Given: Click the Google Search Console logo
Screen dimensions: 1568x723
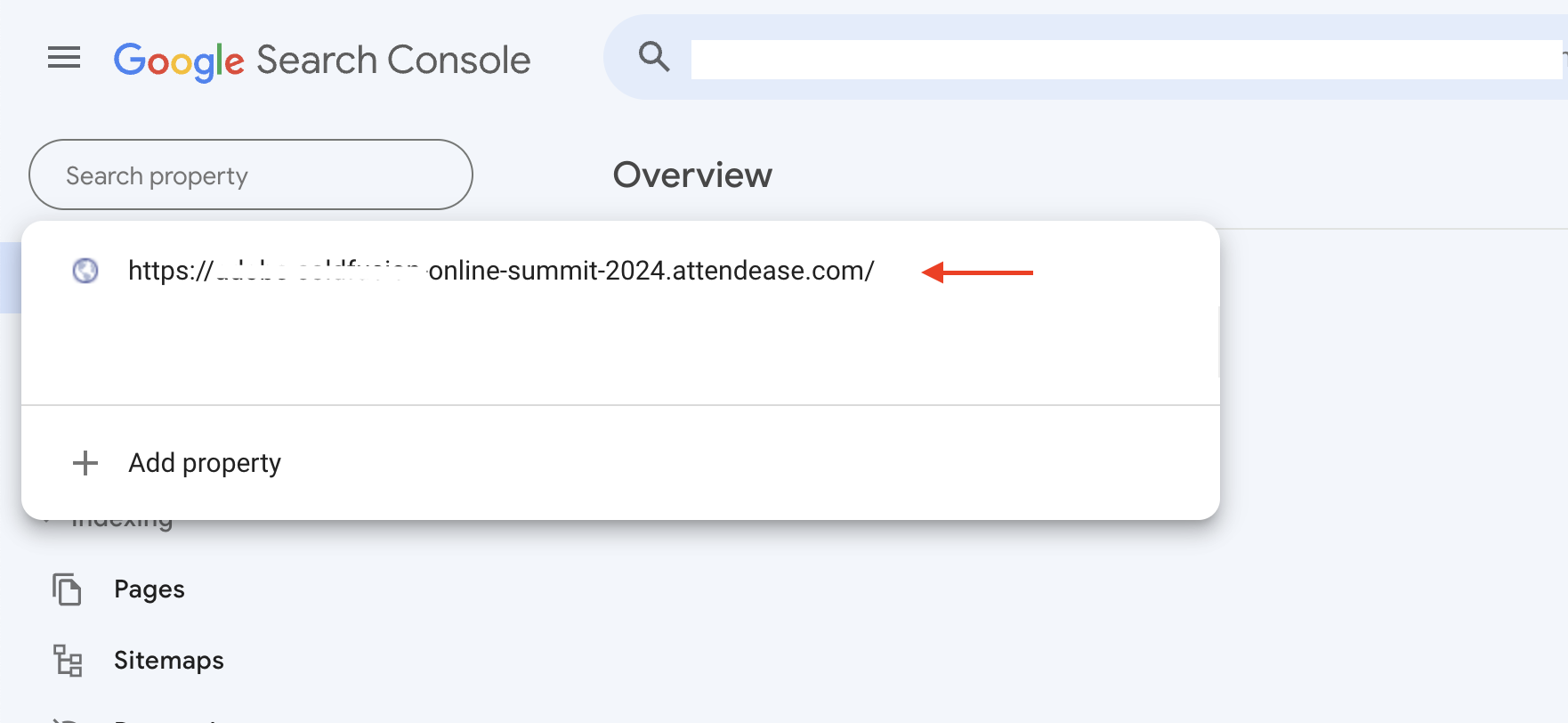Looking at the screenshot, I should pos(322,59).
